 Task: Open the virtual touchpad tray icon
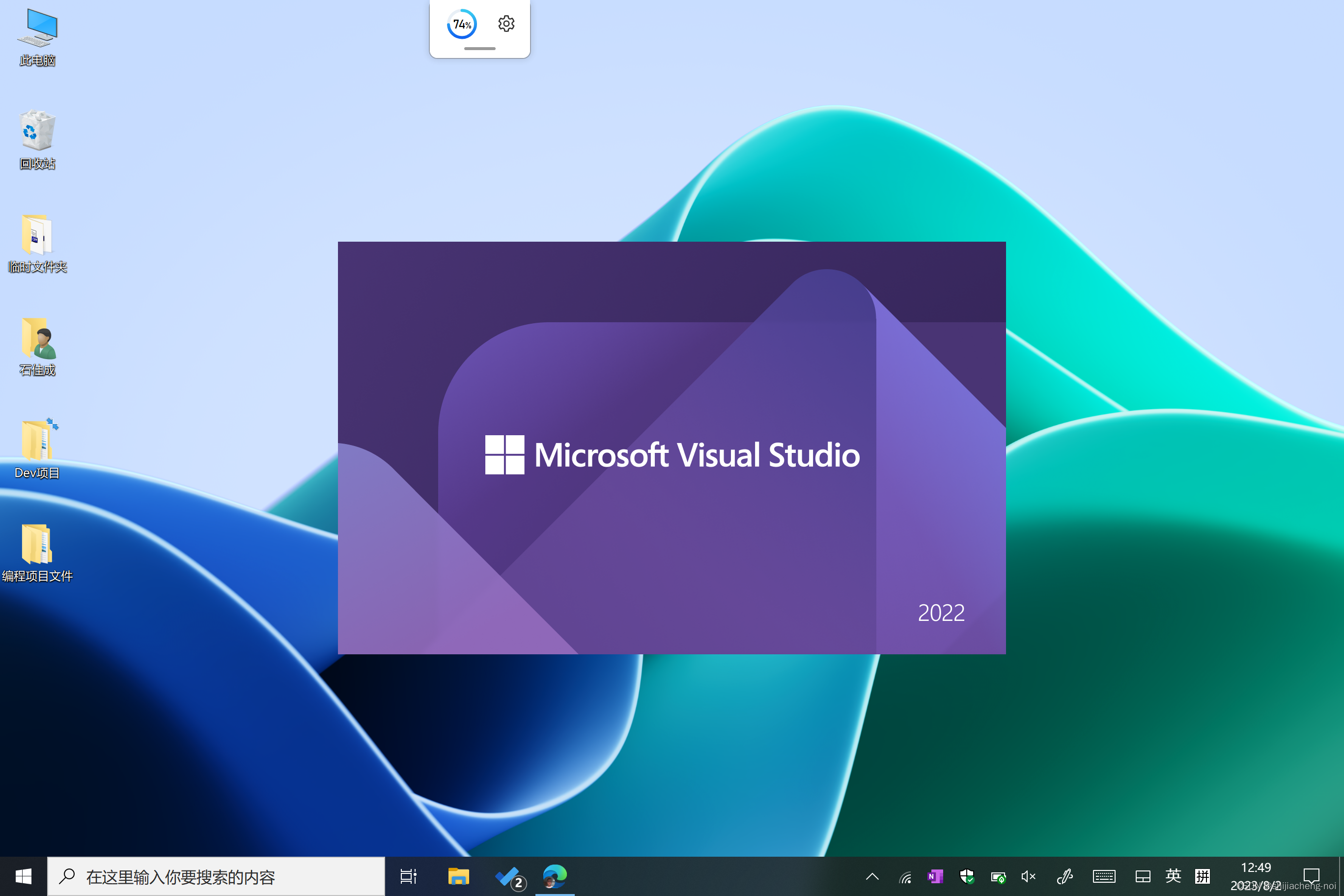1143,876
